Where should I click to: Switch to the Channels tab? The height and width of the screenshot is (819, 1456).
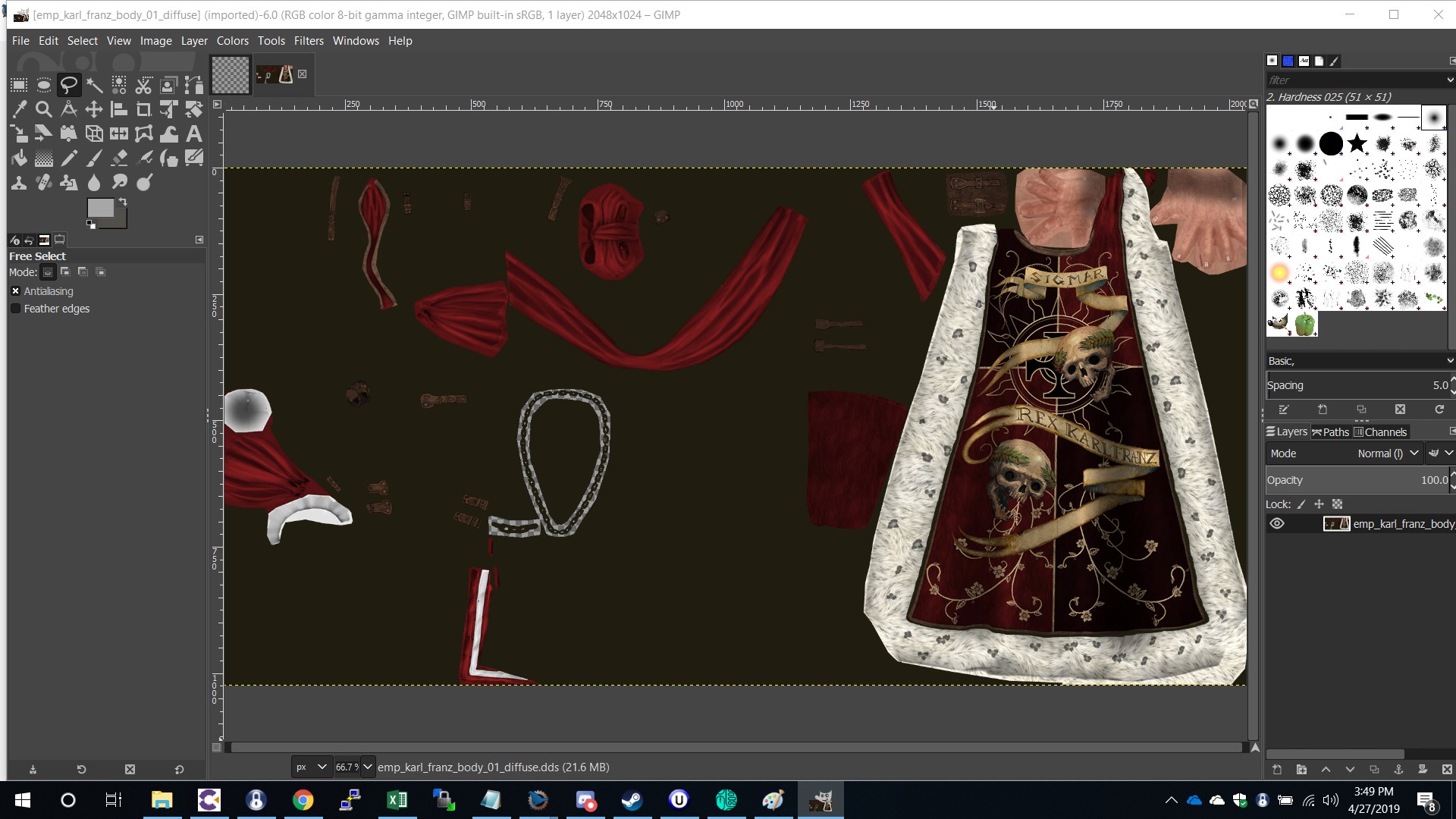(1380, 432)
